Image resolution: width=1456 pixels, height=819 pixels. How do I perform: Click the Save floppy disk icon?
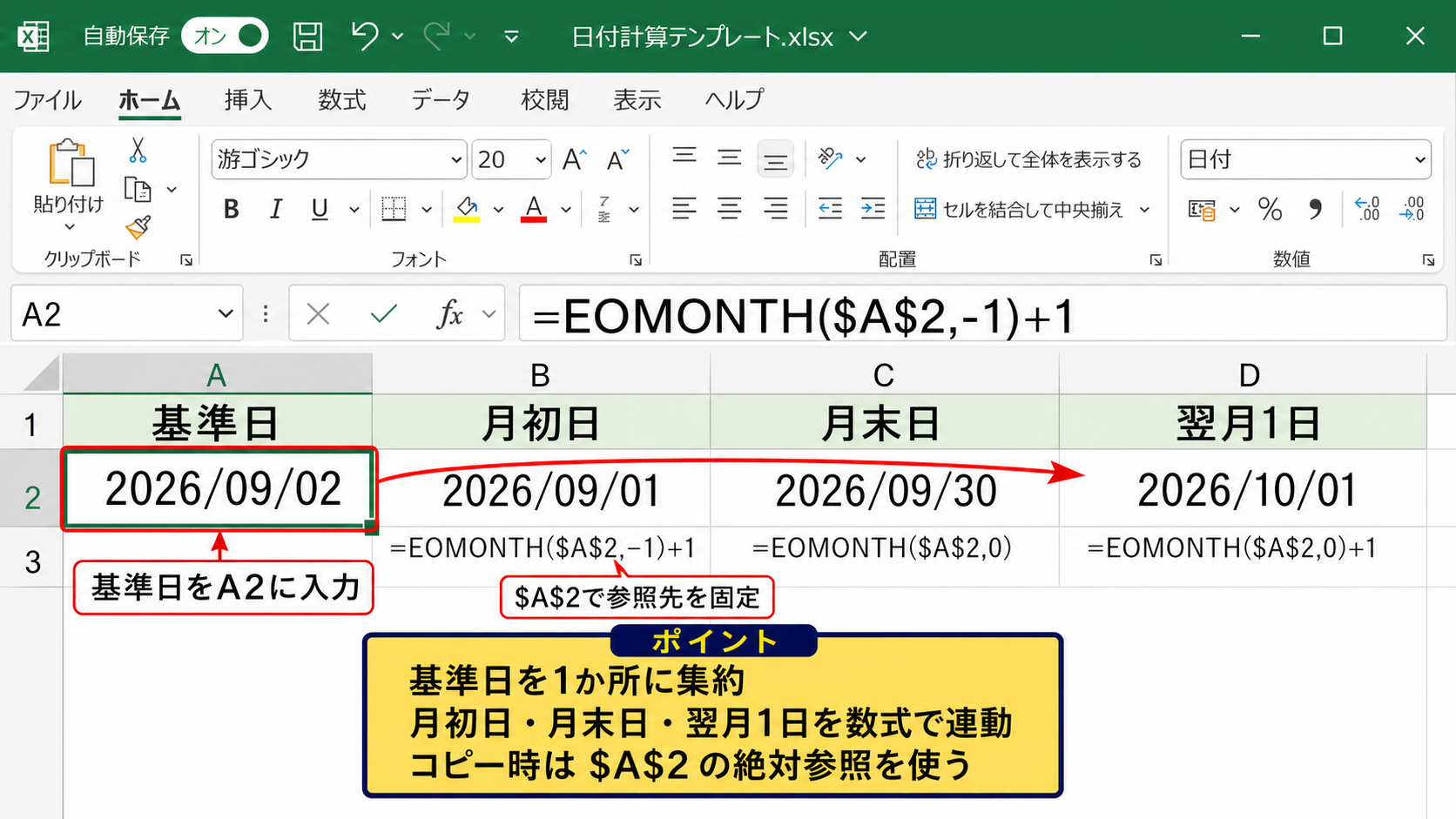tap(307, 36)
